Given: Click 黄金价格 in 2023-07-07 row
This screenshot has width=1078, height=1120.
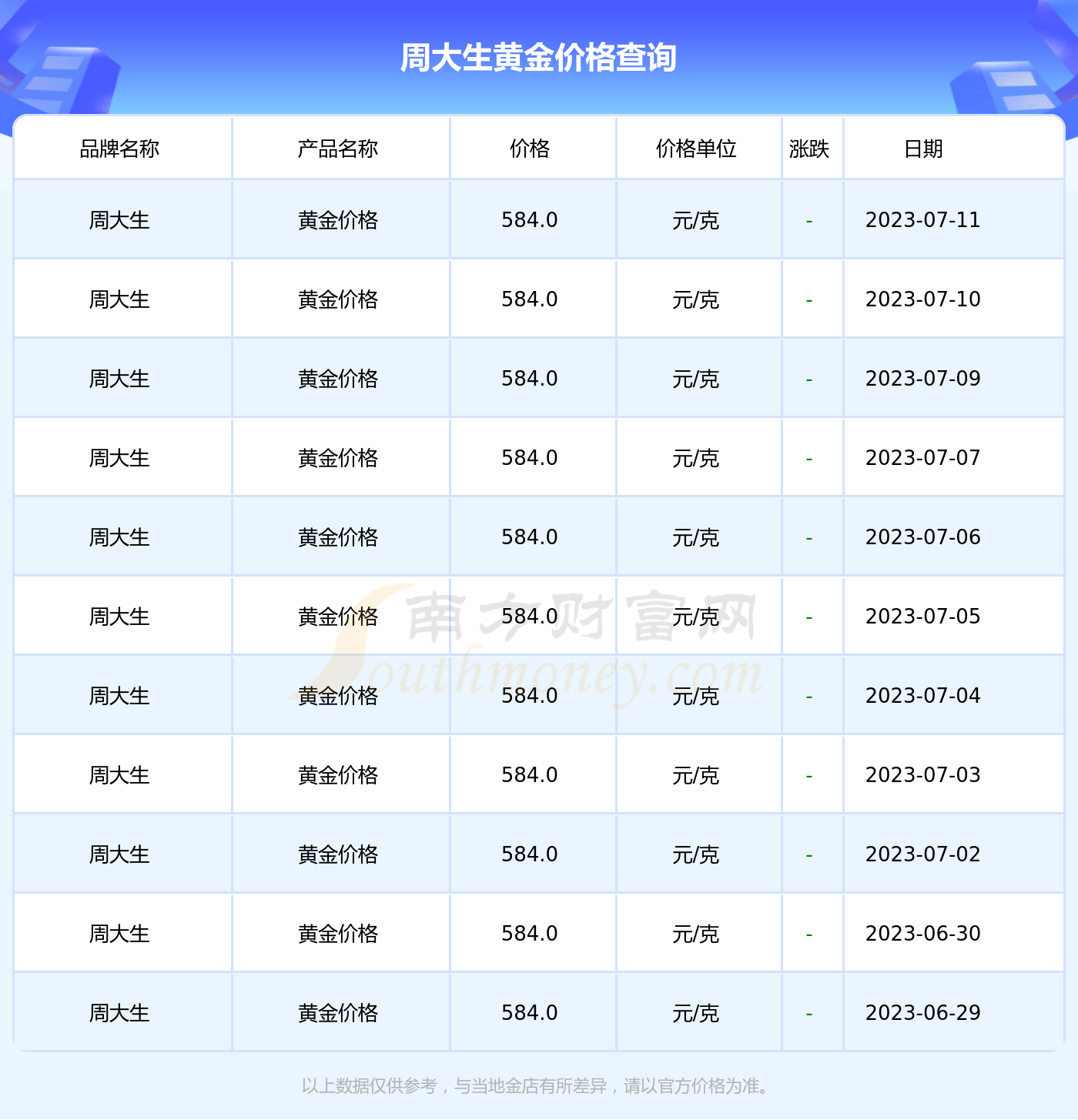Looking at the screenshot, I should [x=338, y=458].
